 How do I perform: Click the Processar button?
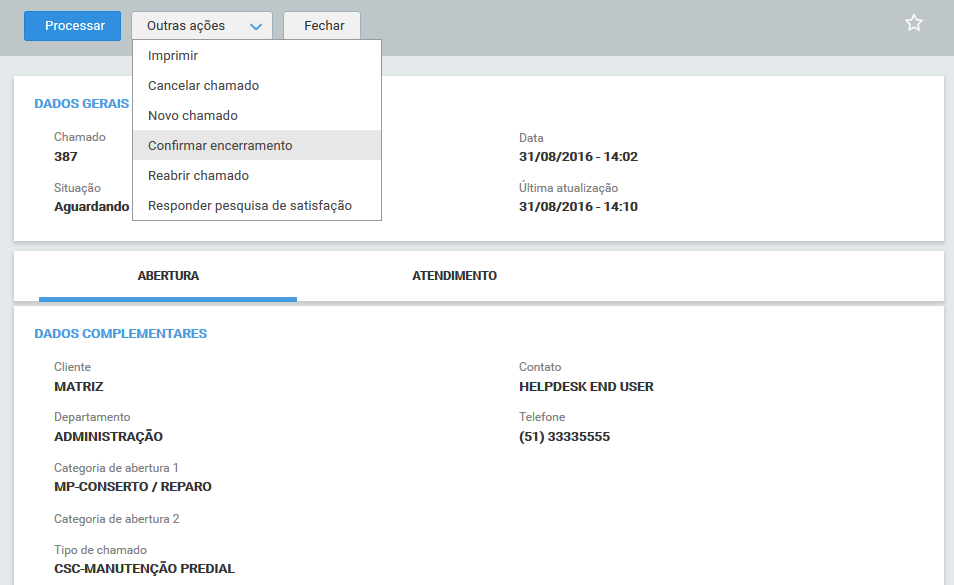click(x=72, y=25)
